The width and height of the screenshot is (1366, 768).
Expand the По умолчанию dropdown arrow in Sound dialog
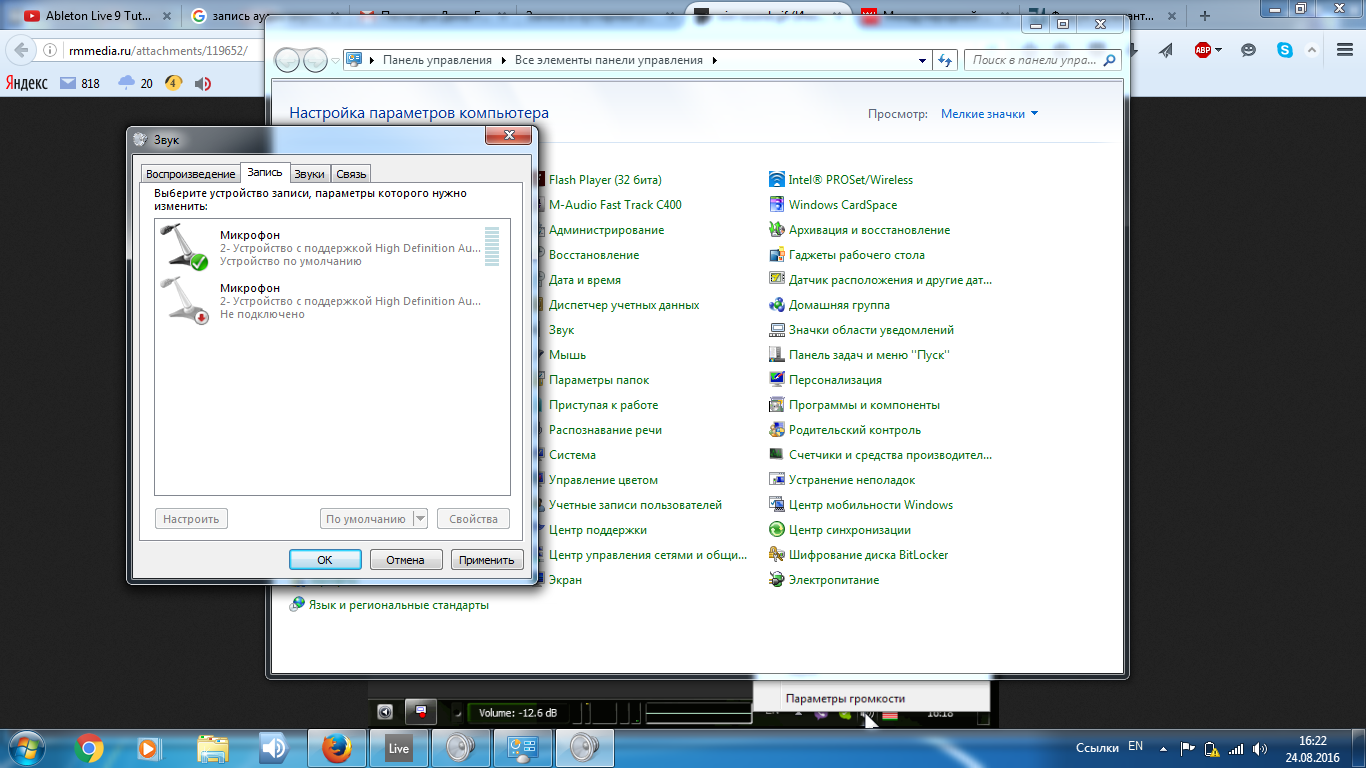420,519
